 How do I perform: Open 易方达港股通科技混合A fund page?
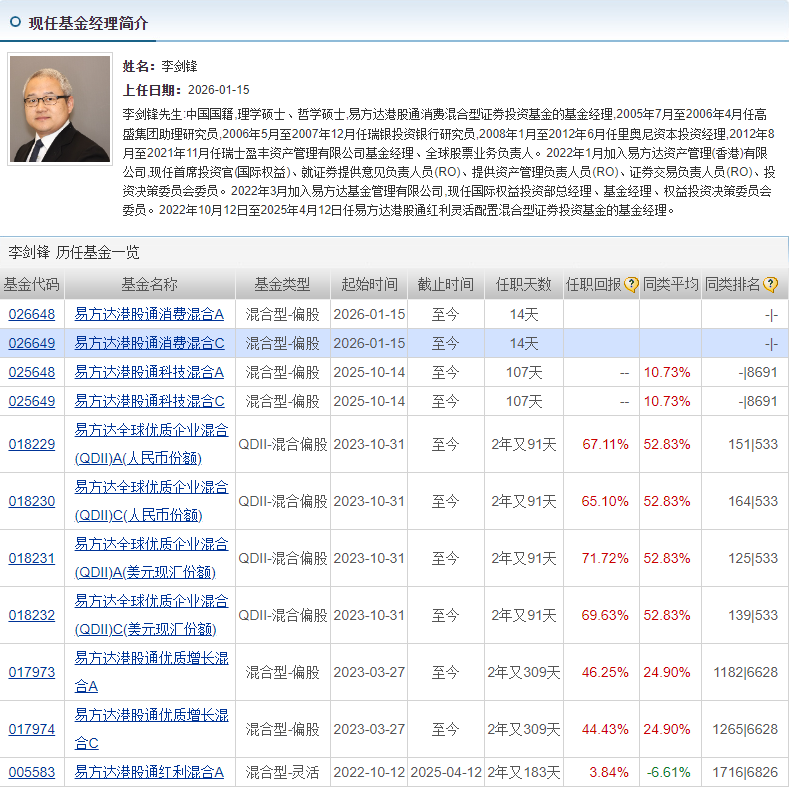pos(149,372)
